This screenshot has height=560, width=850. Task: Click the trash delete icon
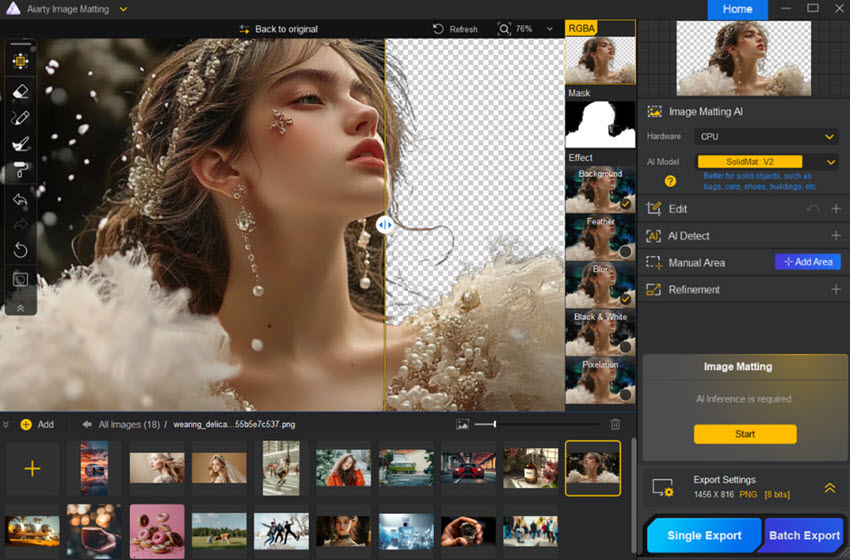point(615,424)
